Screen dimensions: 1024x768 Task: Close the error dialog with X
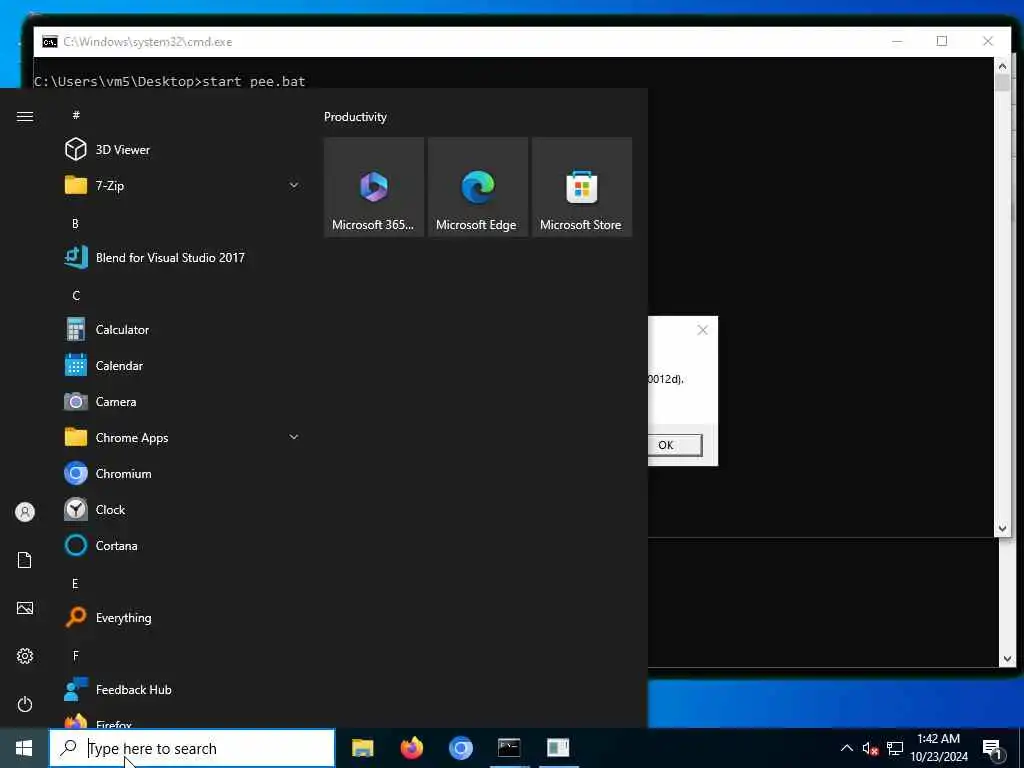coord(702,330)
